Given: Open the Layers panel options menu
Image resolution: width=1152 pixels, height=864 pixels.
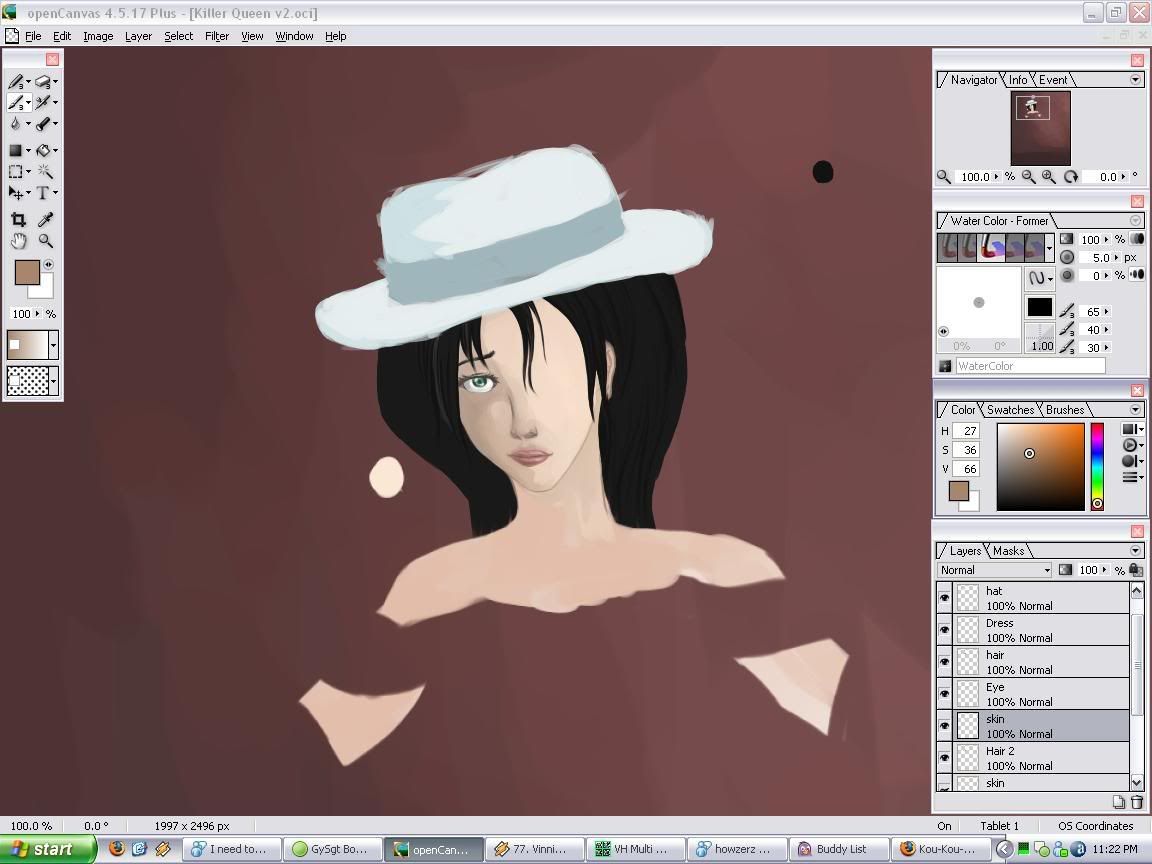Looking at the screenshot, I should point(1136,551).
